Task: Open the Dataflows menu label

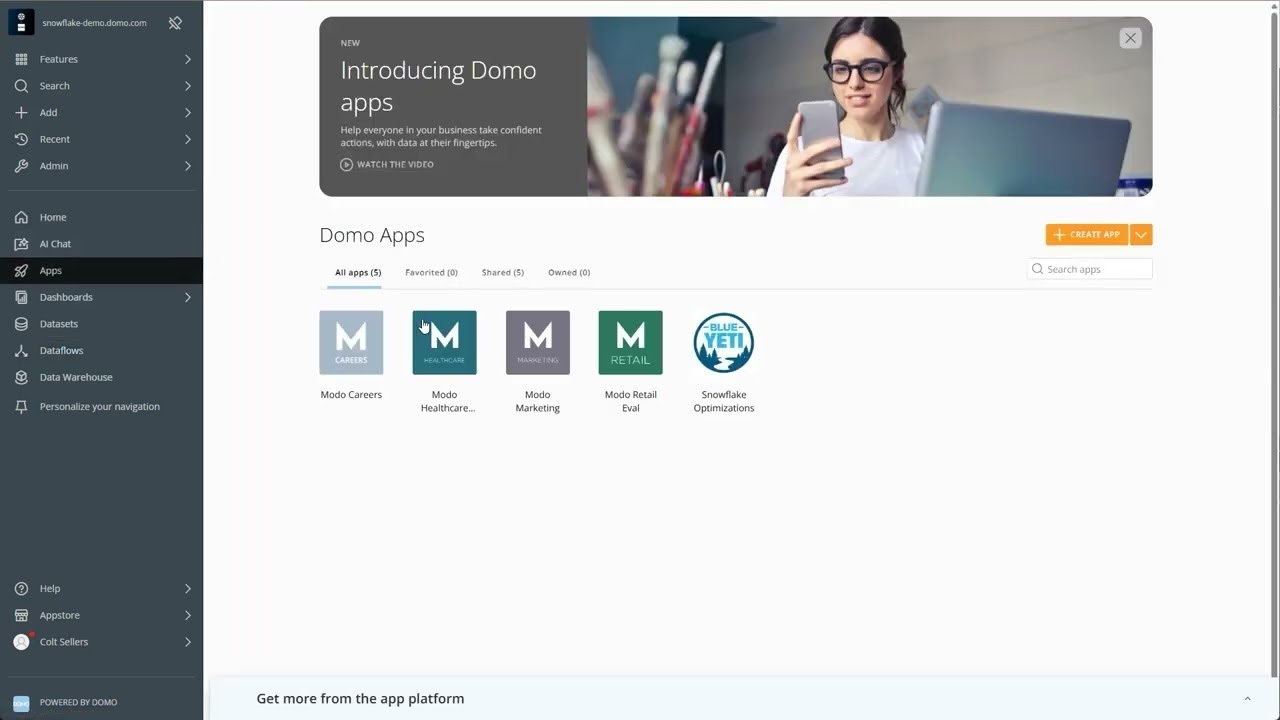Action: 62,350
